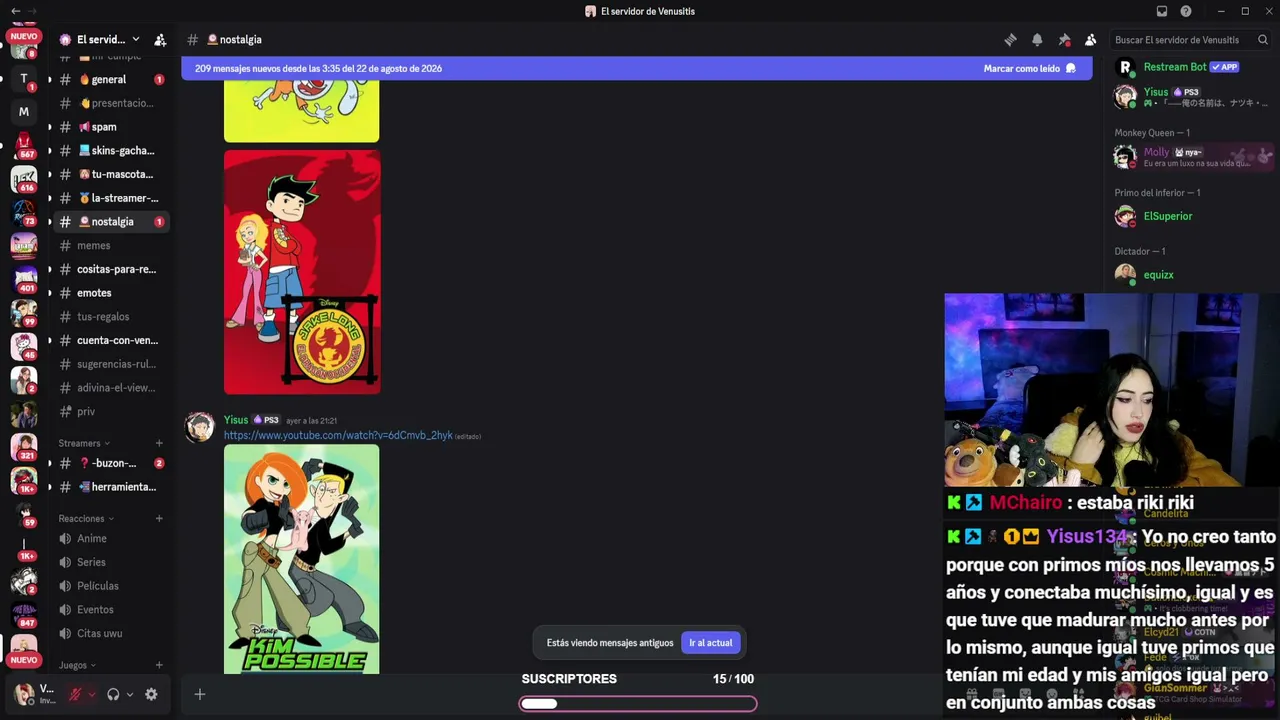Screen dimensions: 1280x720
Task: Click the invite people icon beside server name
Action: click(x=160, y=40)
